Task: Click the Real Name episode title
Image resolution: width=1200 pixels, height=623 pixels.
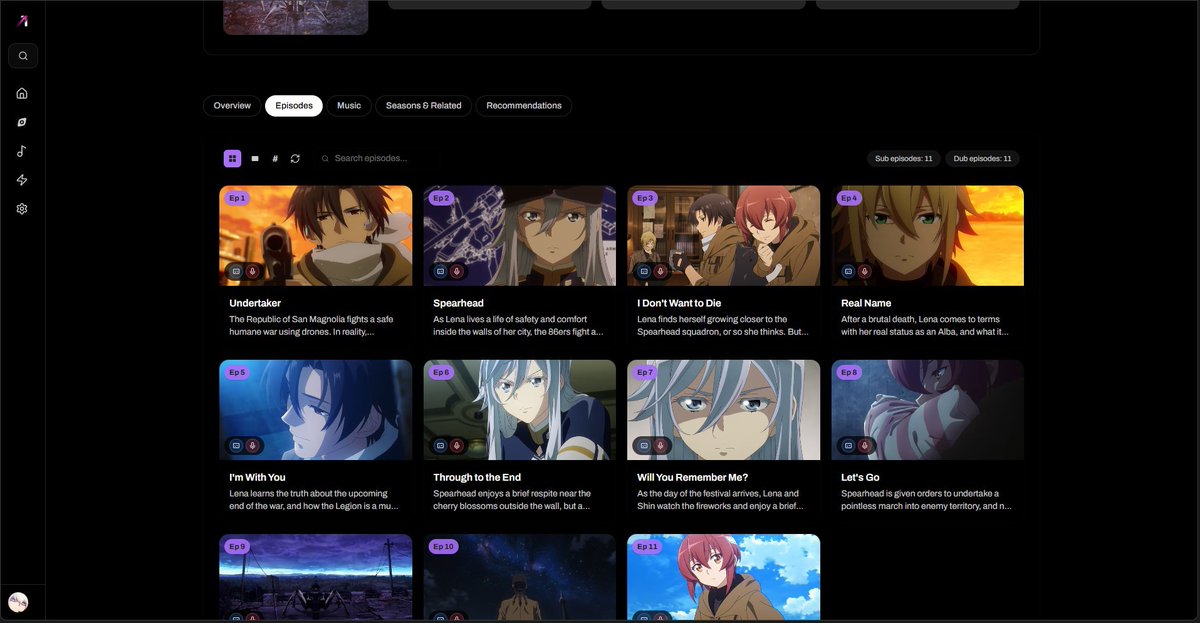Action: (x=866, y=303)
